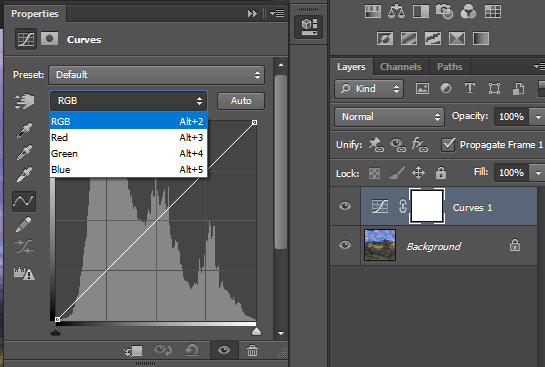Viewport: 545px width, 367px height.
Task: Clip adjustment to layer below icon
Action: coord(133,351)
